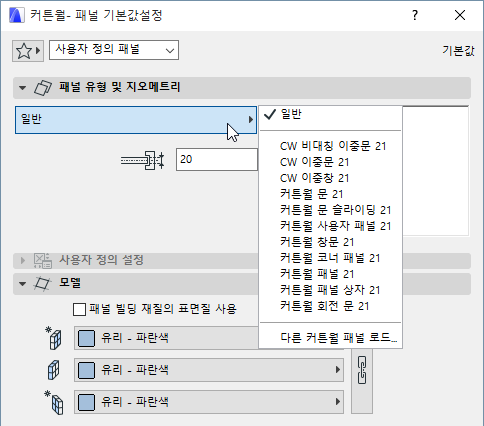Open the bottom surface dropdown arrow

pos(338,402)
